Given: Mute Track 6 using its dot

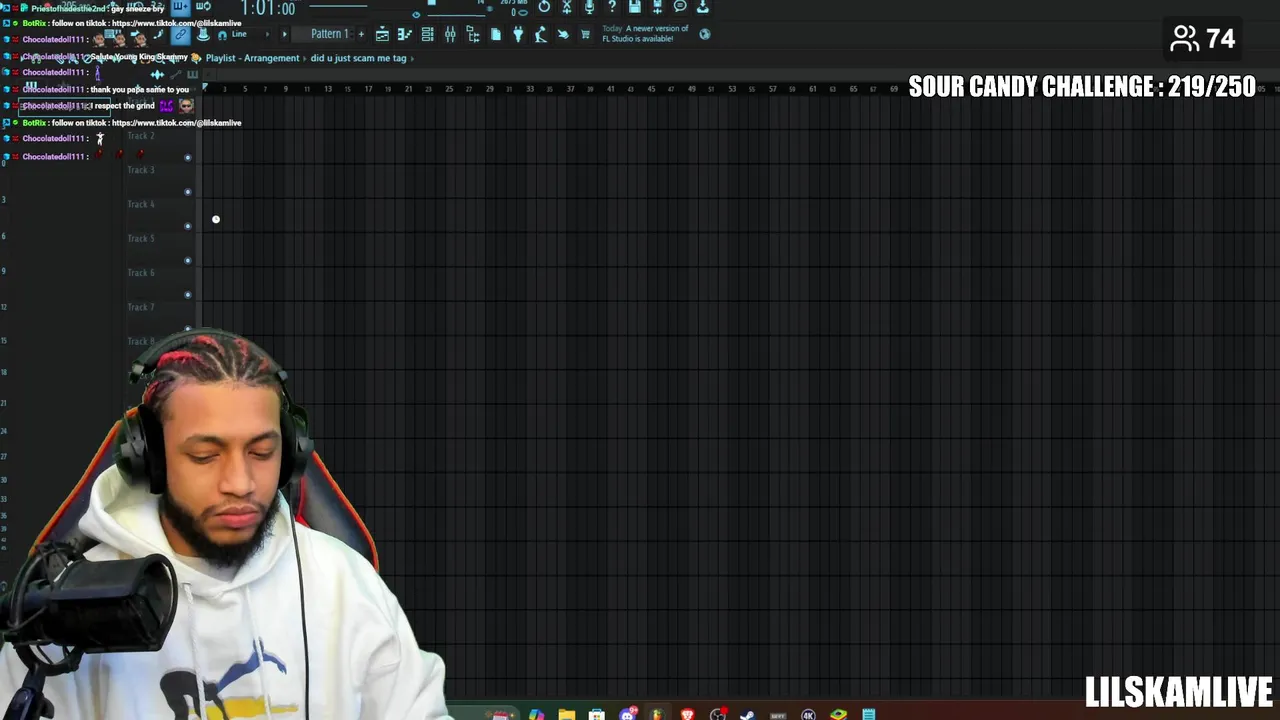Looking at the screenshot, I should point(187,295).
